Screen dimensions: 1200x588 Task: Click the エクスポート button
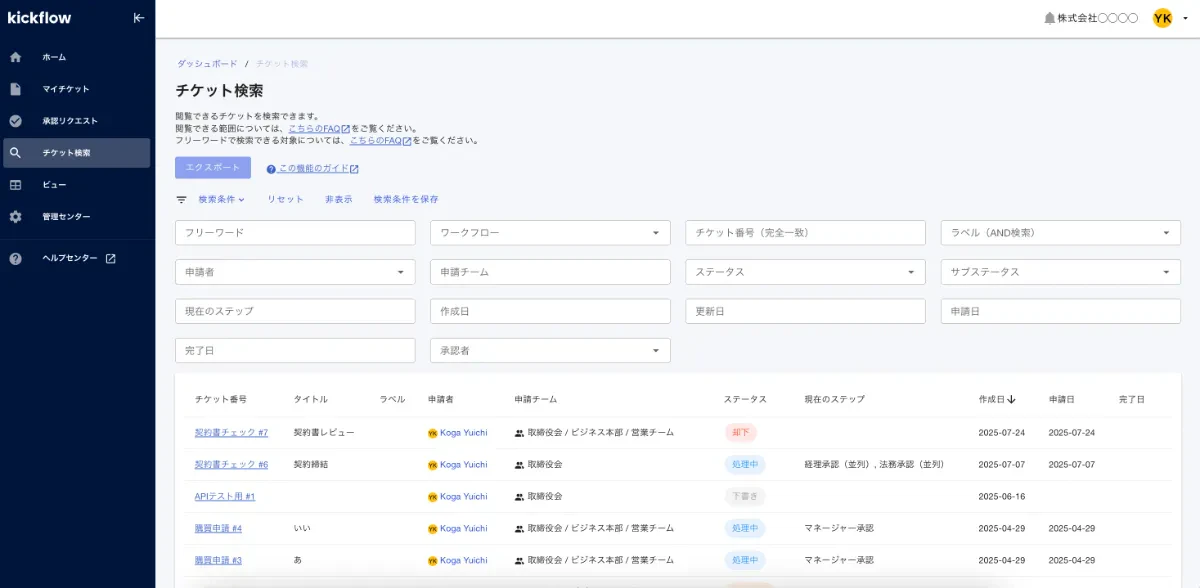click(213, 168)
